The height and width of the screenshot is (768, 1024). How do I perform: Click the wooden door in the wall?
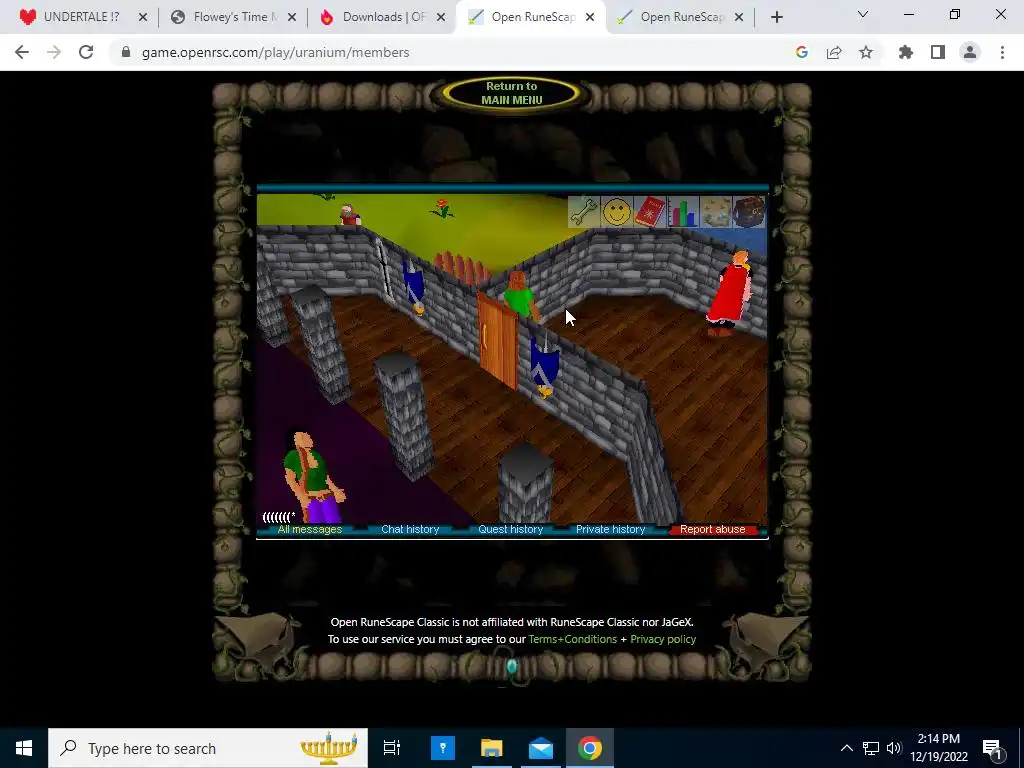click(x=498, y=342)
